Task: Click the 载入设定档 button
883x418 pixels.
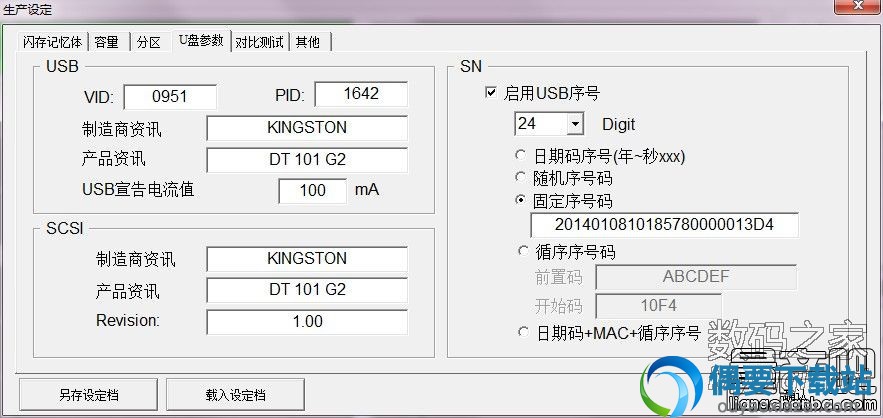Action: point(235,395)
